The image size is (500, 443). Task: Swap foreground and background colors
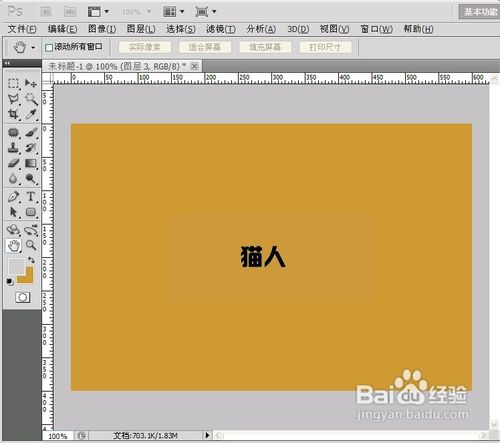click(31, 260)
